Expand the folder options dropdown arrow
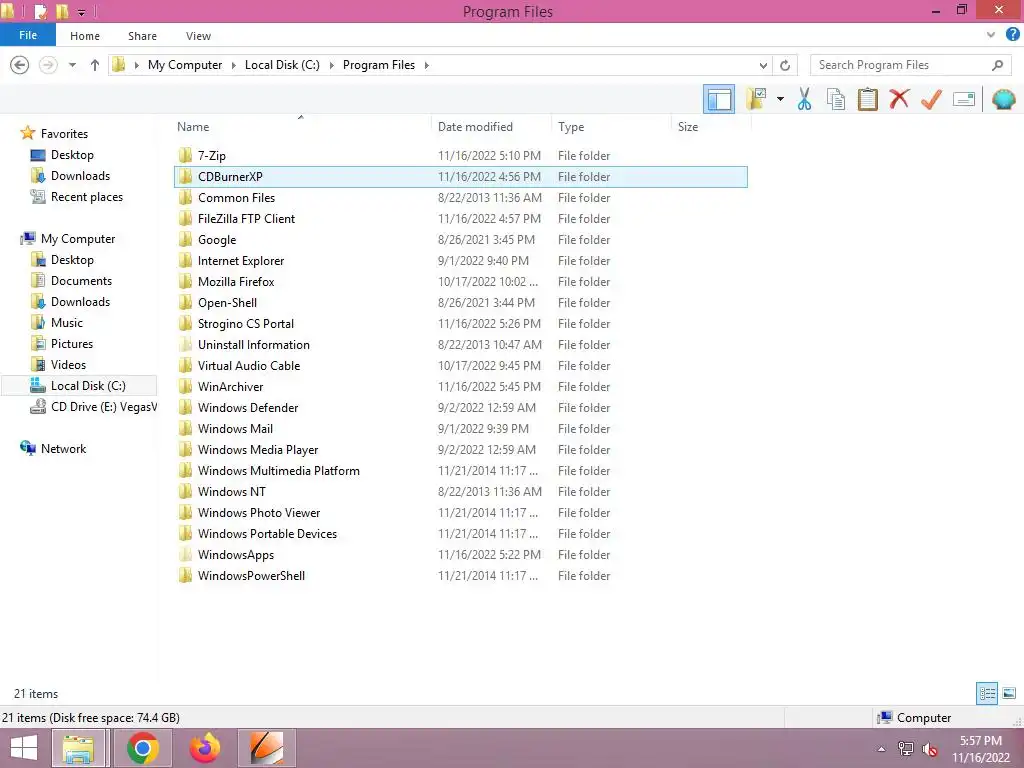This screenshot has width=1024, height=768. coord(780,99)
